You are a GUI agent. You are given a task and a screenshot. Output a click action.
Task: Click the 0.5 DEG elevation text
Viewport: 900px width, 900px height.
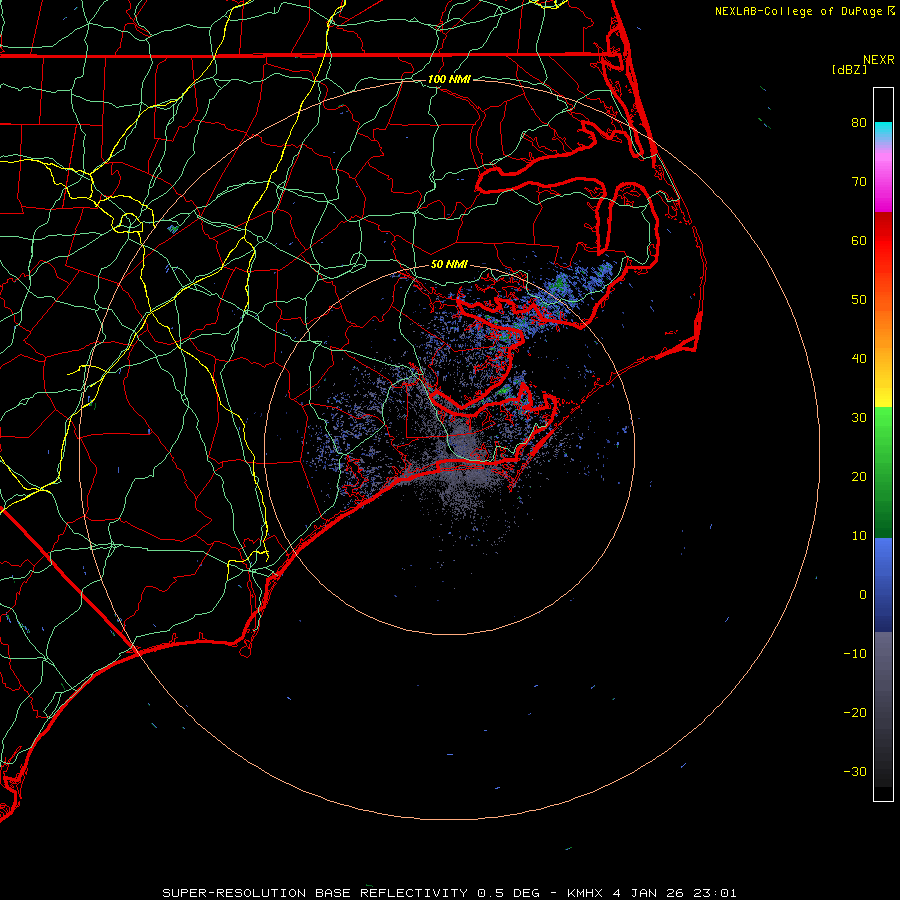pyautogui.click(x=508, y=893)
